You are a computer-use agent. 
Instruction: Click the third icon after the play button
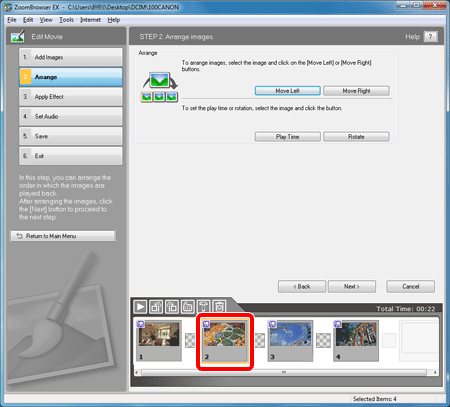[x=188, y=306]
